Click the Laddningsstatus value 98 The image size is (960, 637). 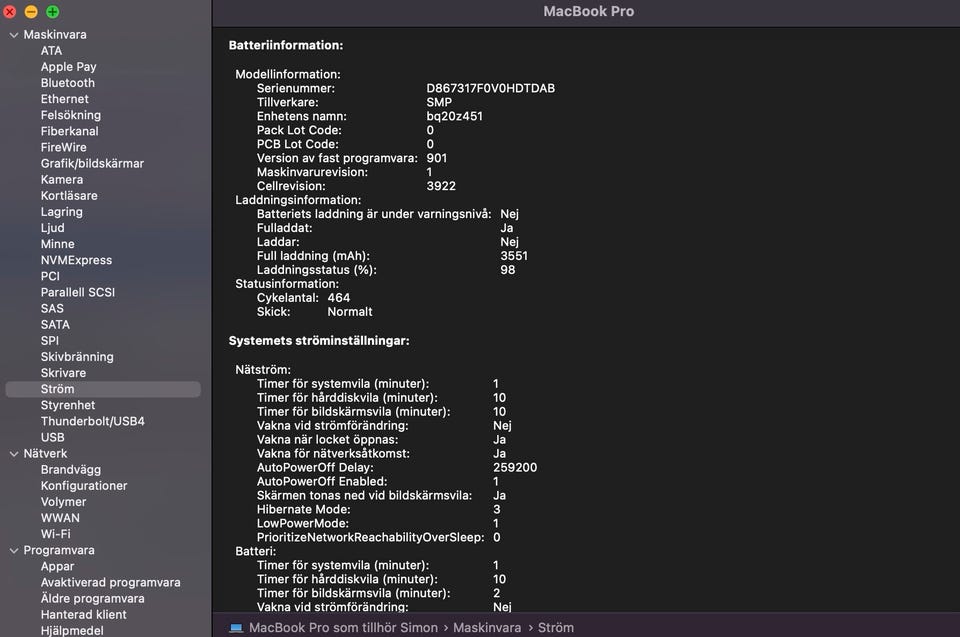508,270
